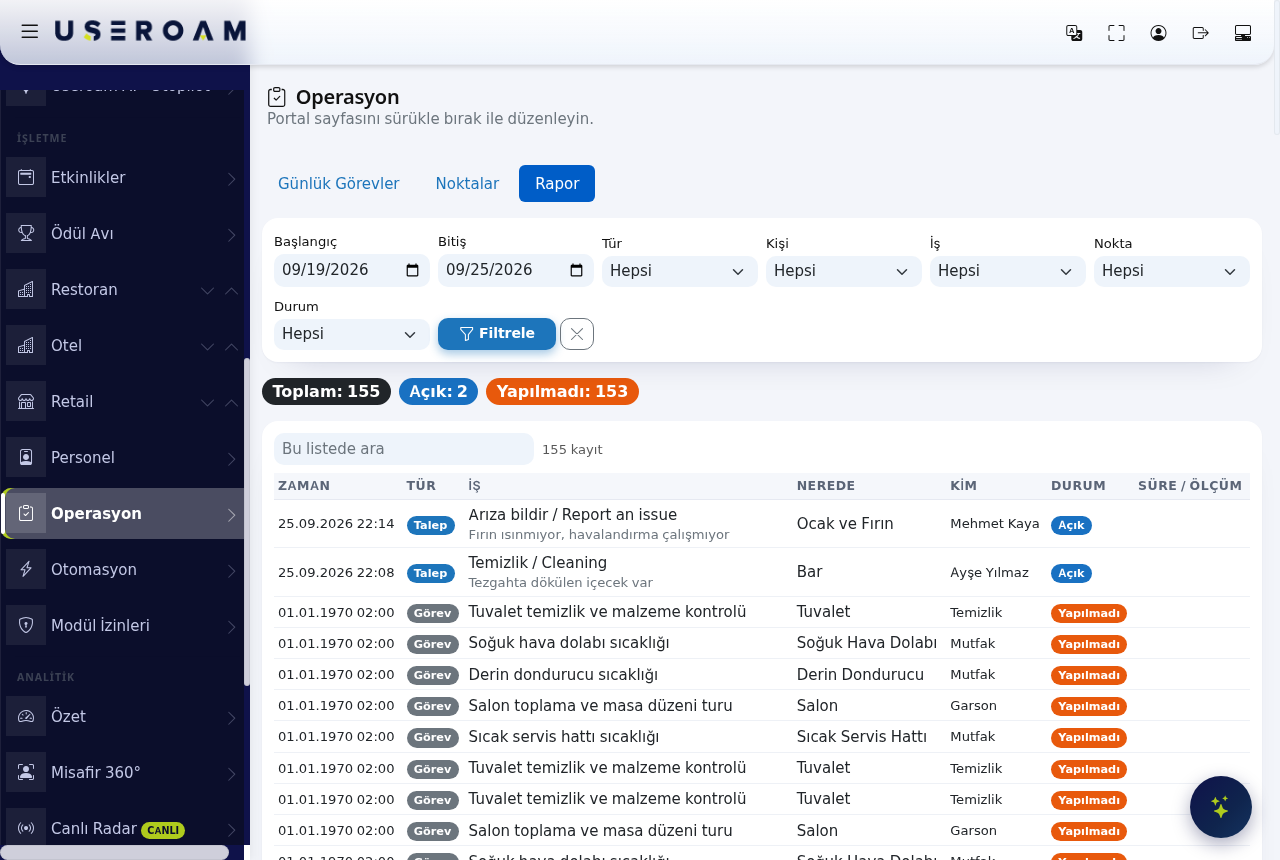This screenshot has height=860, width=1280.
Task: Click the Bitiş date field
Action: (516, 270)
